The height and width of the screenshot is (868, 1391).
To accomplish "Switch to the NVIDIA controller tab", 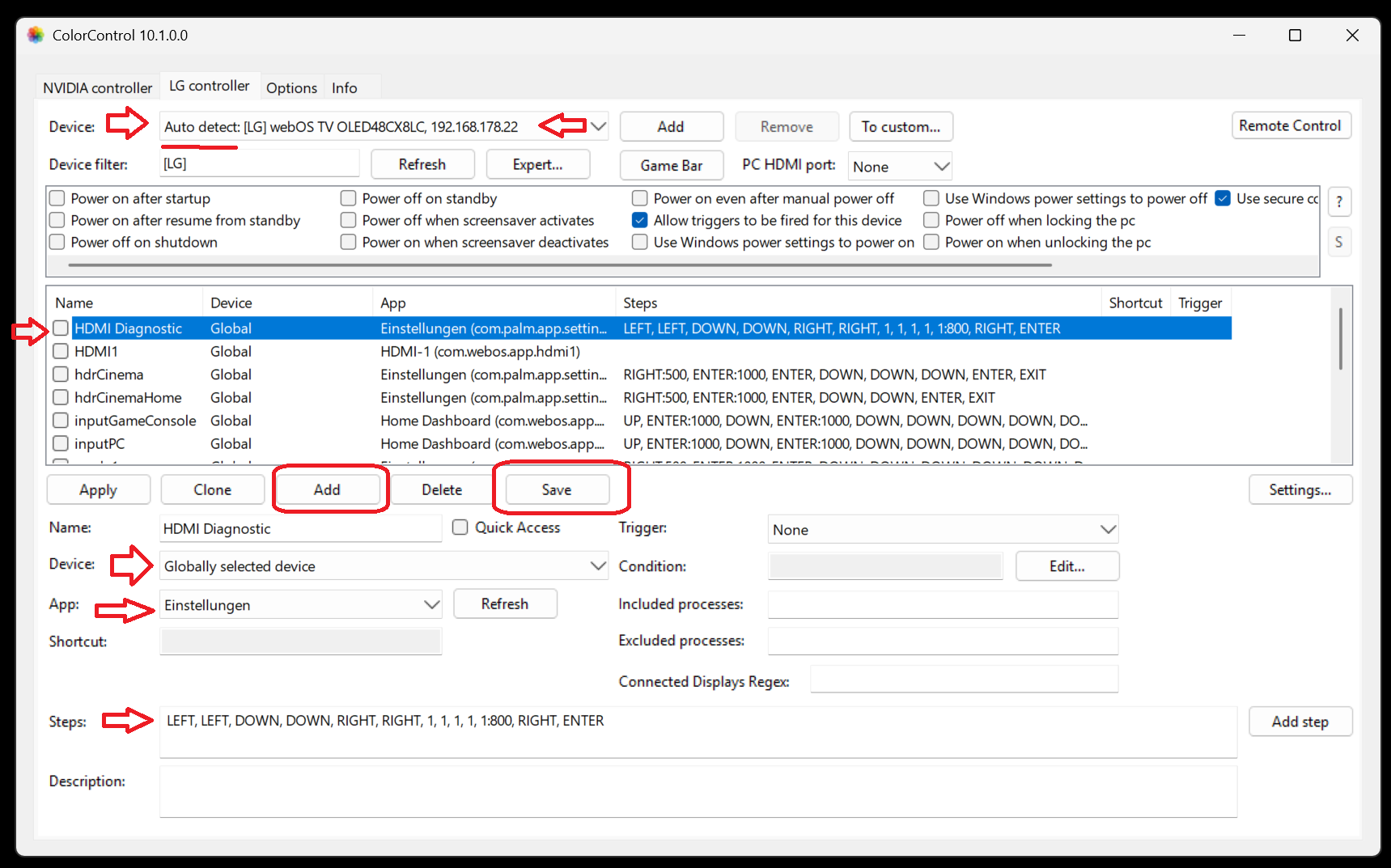I will 97,87.
